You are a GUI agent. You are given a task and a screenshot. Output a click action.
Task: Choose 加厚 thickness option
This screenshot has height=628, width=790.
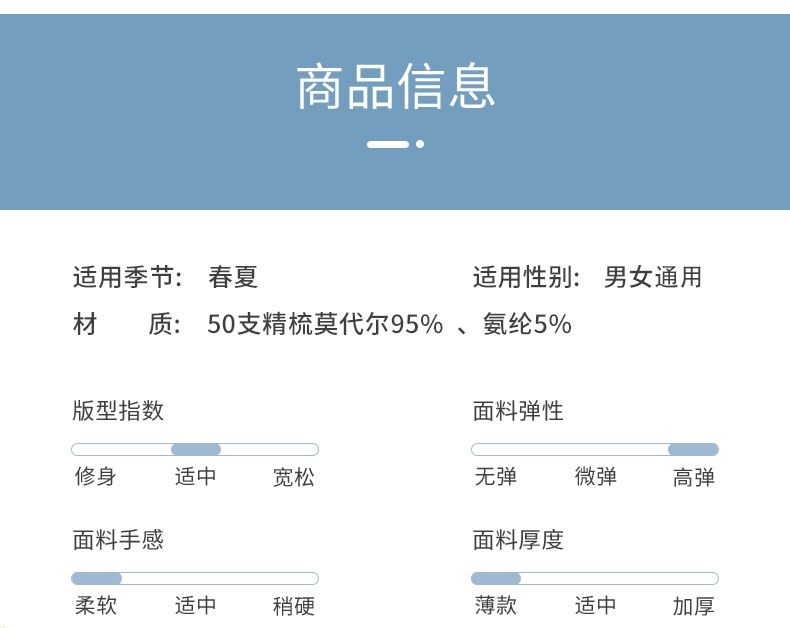[x=694, y=606]
